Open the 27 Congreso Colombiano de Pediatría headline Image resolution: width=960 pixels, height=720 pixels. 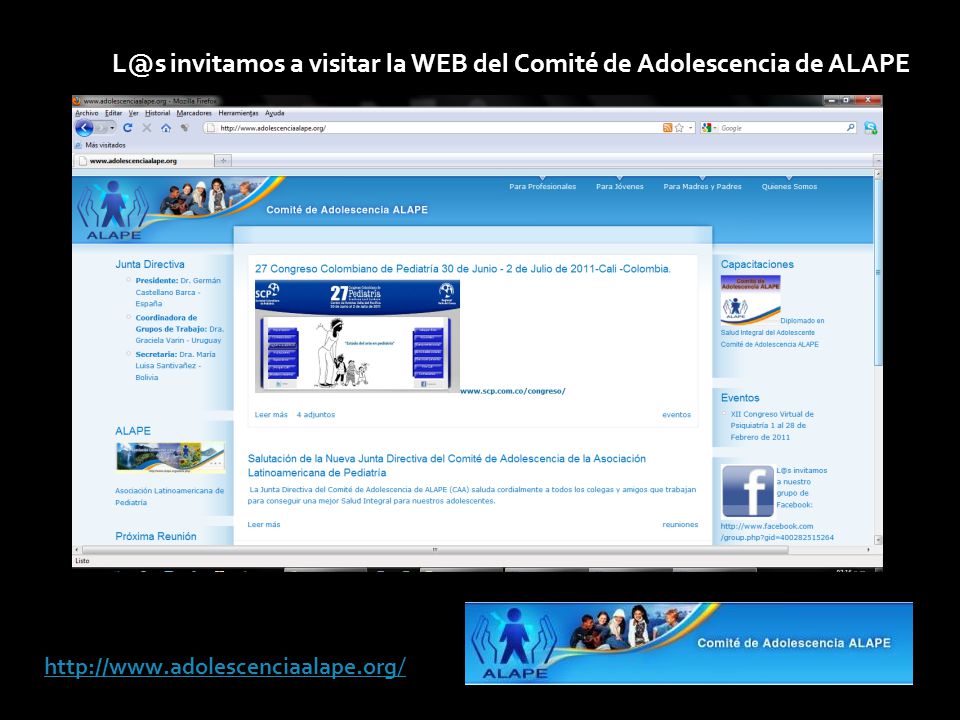[462, 269]
